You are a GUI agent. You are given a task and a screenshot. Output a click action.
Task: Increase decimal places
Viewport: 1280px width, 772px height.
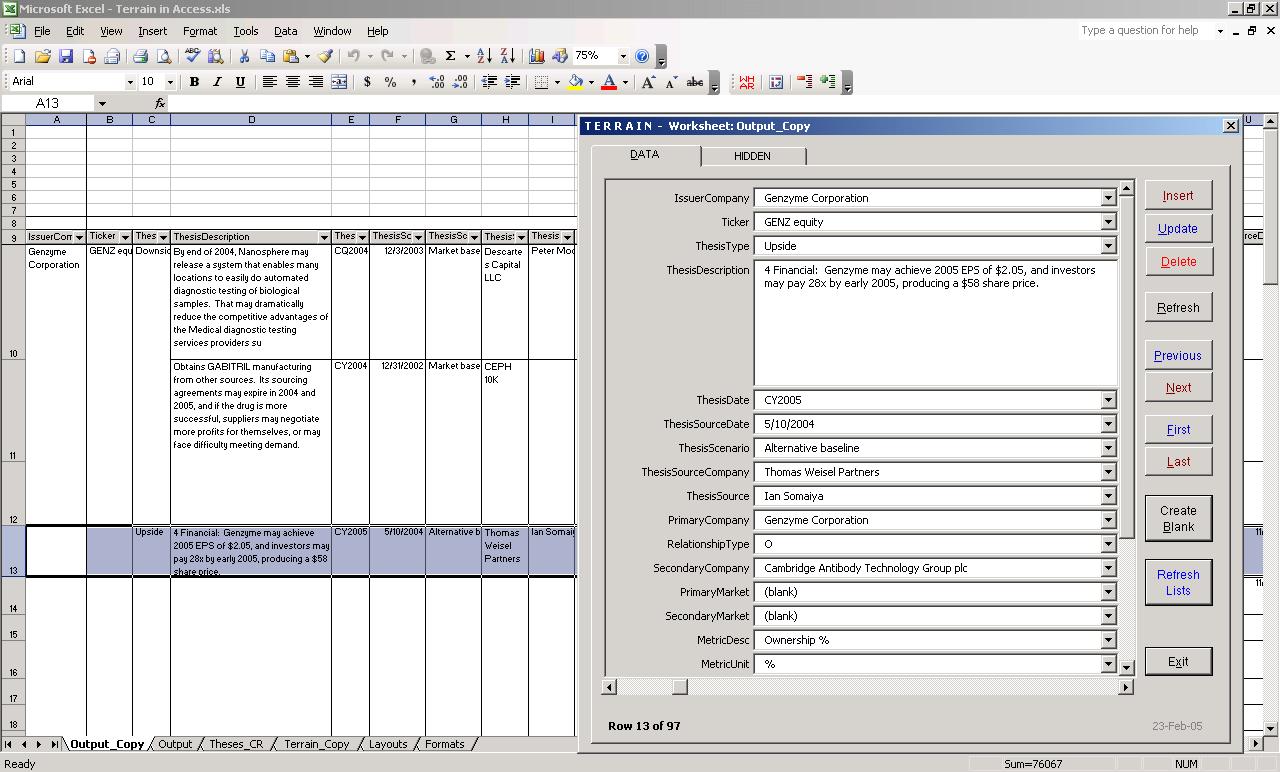[x=437, y=82]
